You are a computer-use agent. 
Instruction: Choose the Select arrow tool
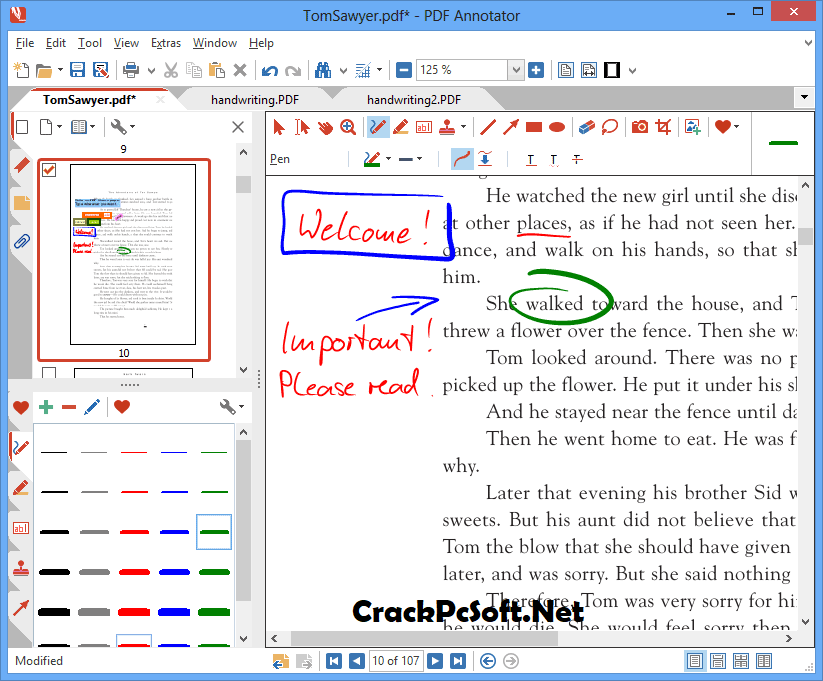(x=279, y=127)
